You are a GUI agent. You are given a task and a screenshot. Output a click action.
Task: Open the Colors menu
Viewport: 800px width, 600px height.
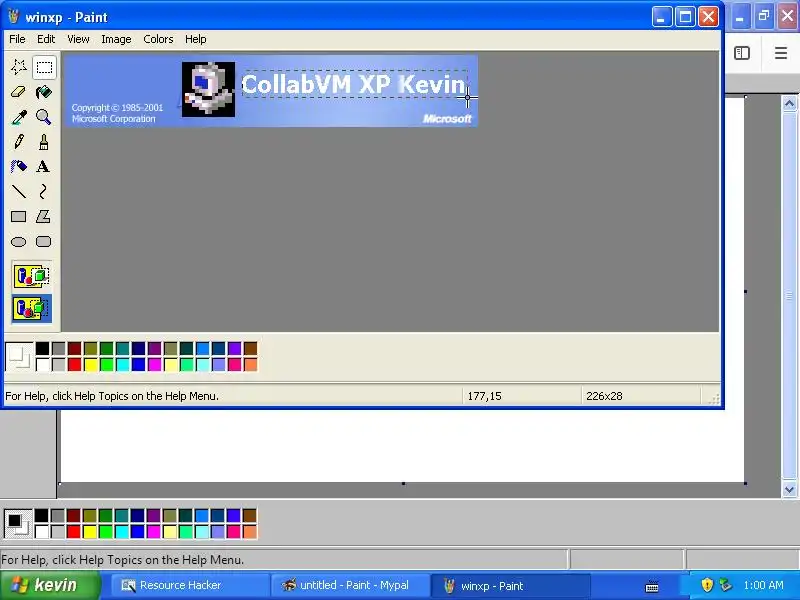click(158, 39)
